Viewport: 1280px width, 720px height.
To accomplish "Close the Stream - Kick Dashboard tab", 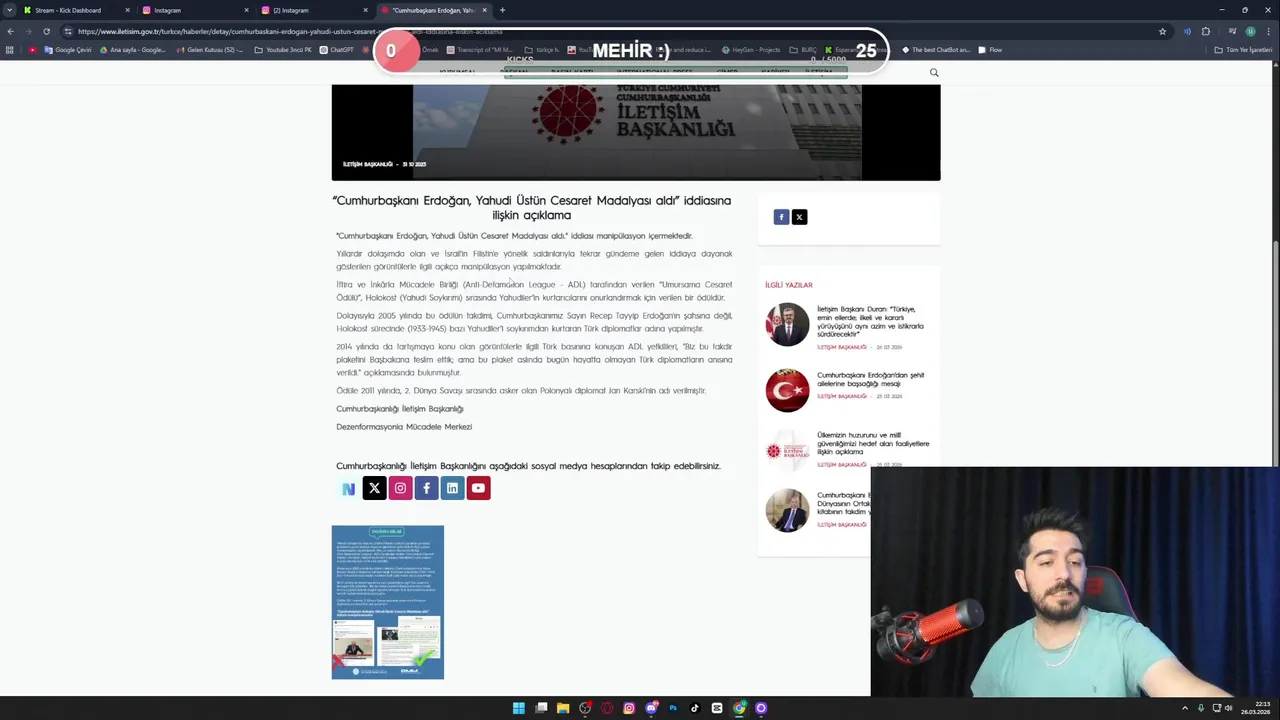I will tap(127, 10).
